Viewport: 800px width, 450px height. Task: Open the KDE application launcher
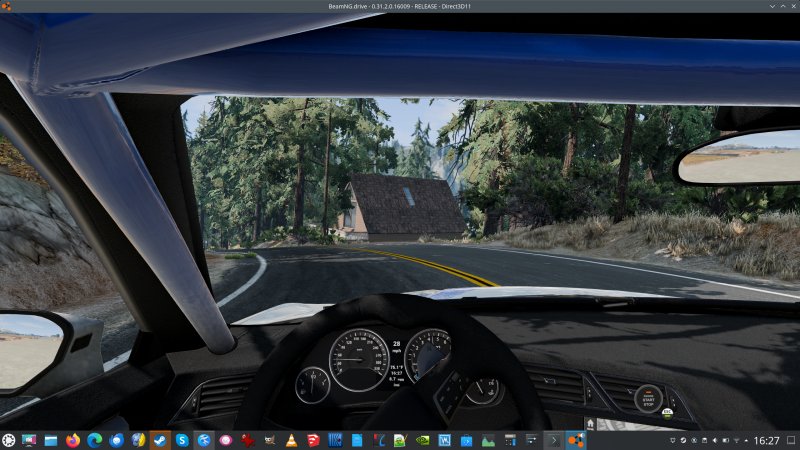point(8,440)
